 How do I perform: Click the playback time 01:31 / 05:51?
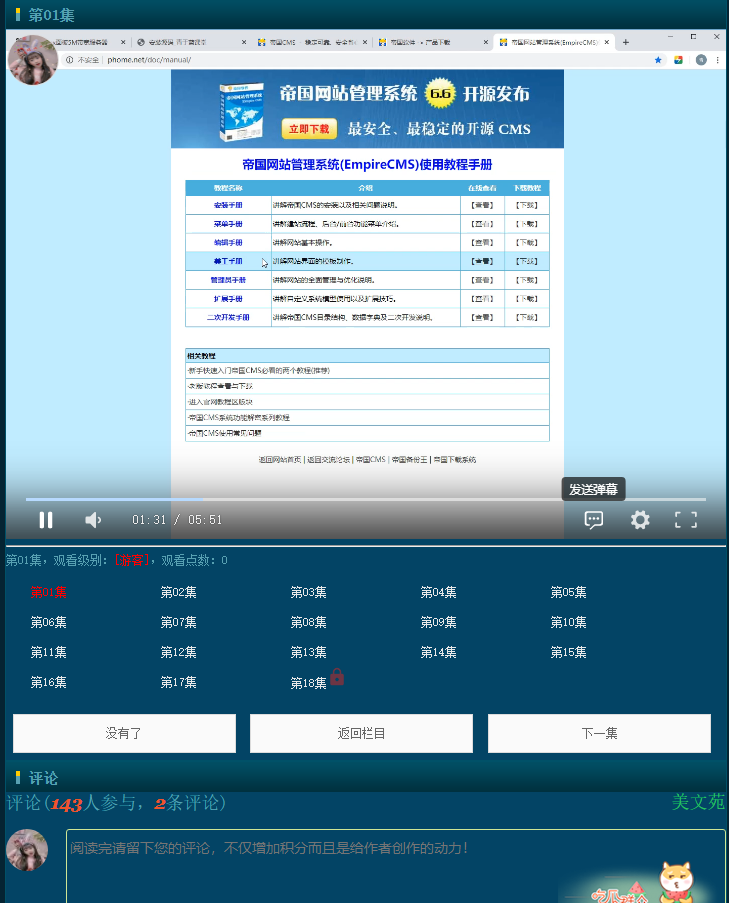click(177, 520)
